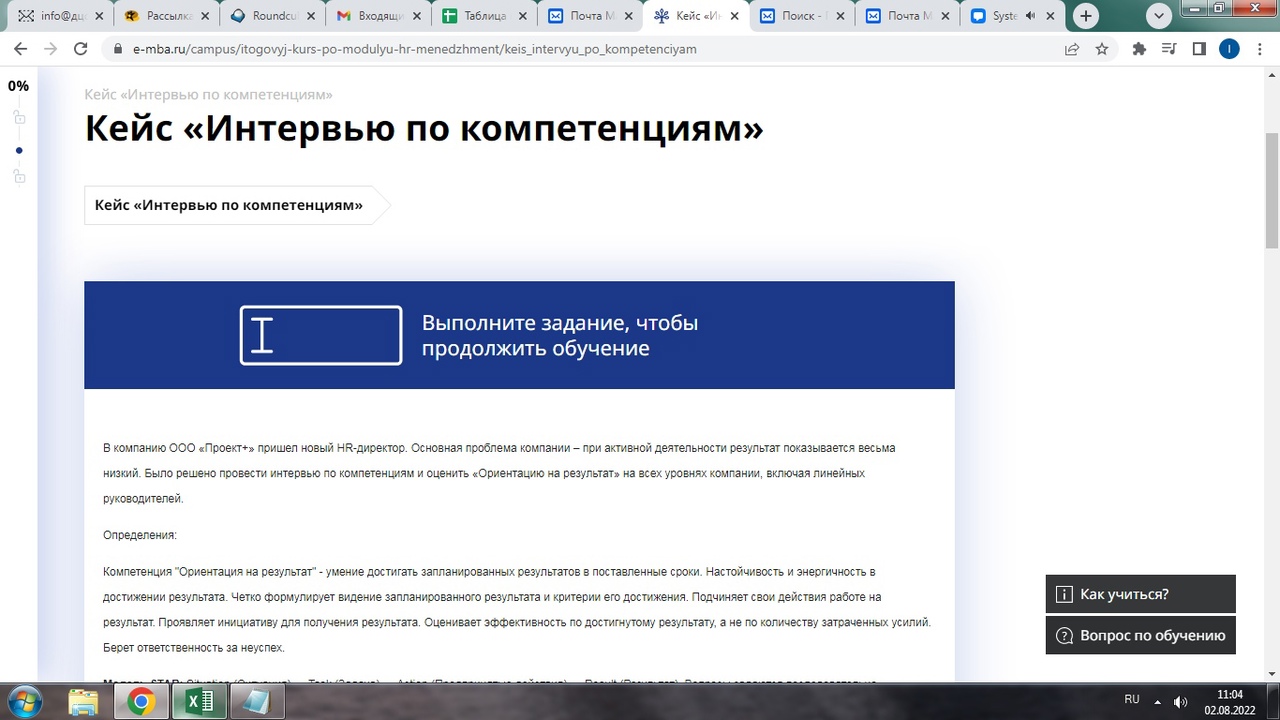
Task: Click the volume speaker icon in system tray
Action: click(1180, 702)
